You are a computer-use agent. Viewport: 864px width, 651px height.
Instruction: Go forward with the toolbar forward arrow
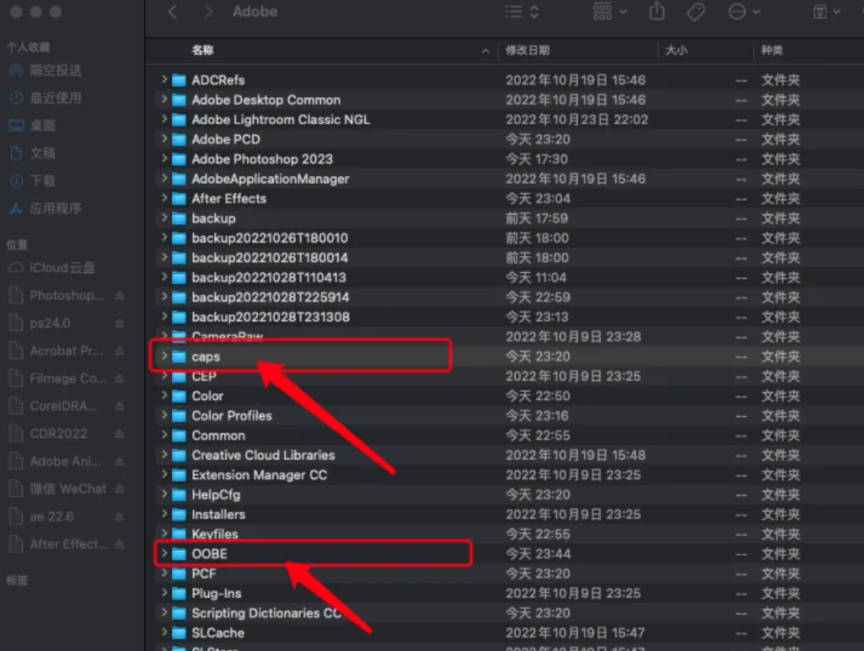click(x=207, y=12)
